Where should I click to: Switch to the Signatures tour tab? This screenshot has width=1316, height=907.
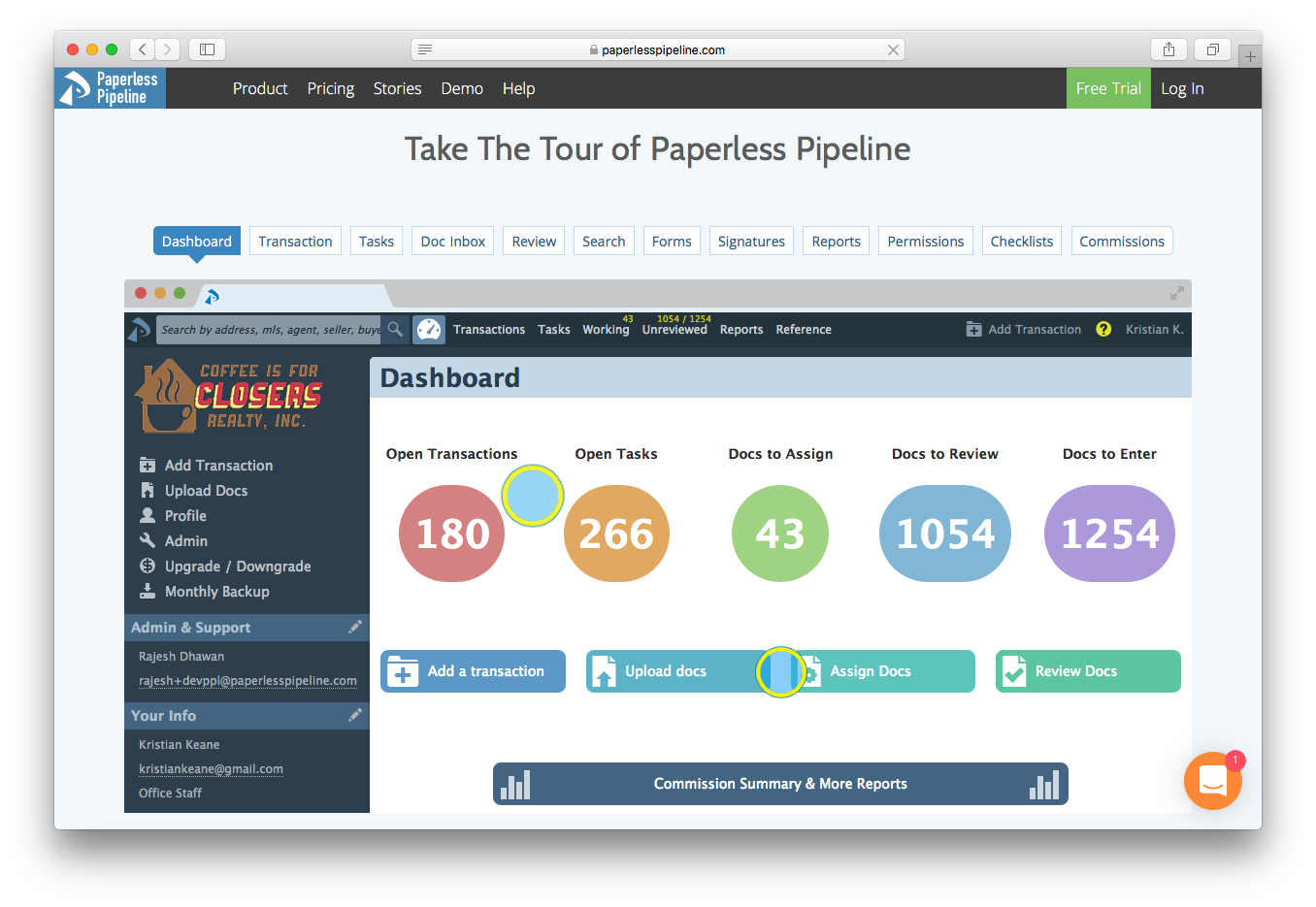(x=751, y=240)
